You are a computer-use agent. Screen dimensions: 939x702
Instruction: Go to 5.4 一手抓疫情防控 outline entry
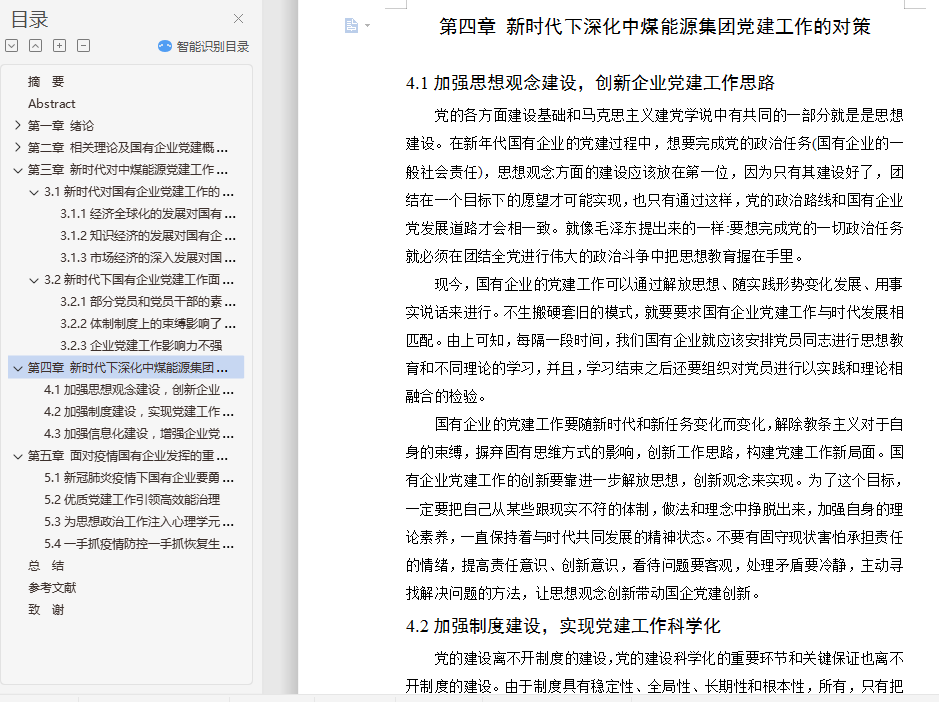coord(139,544)
